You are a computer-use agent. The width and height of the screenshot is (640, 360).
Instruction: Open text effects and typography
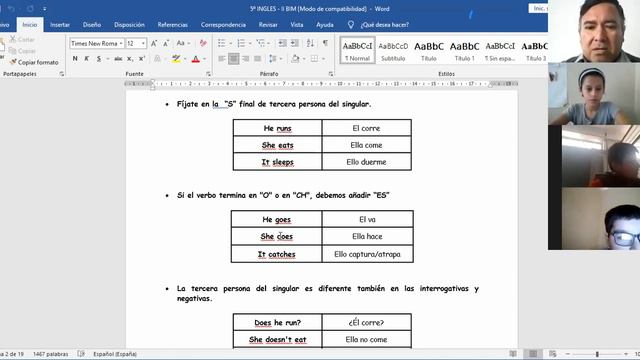(158, 59)
